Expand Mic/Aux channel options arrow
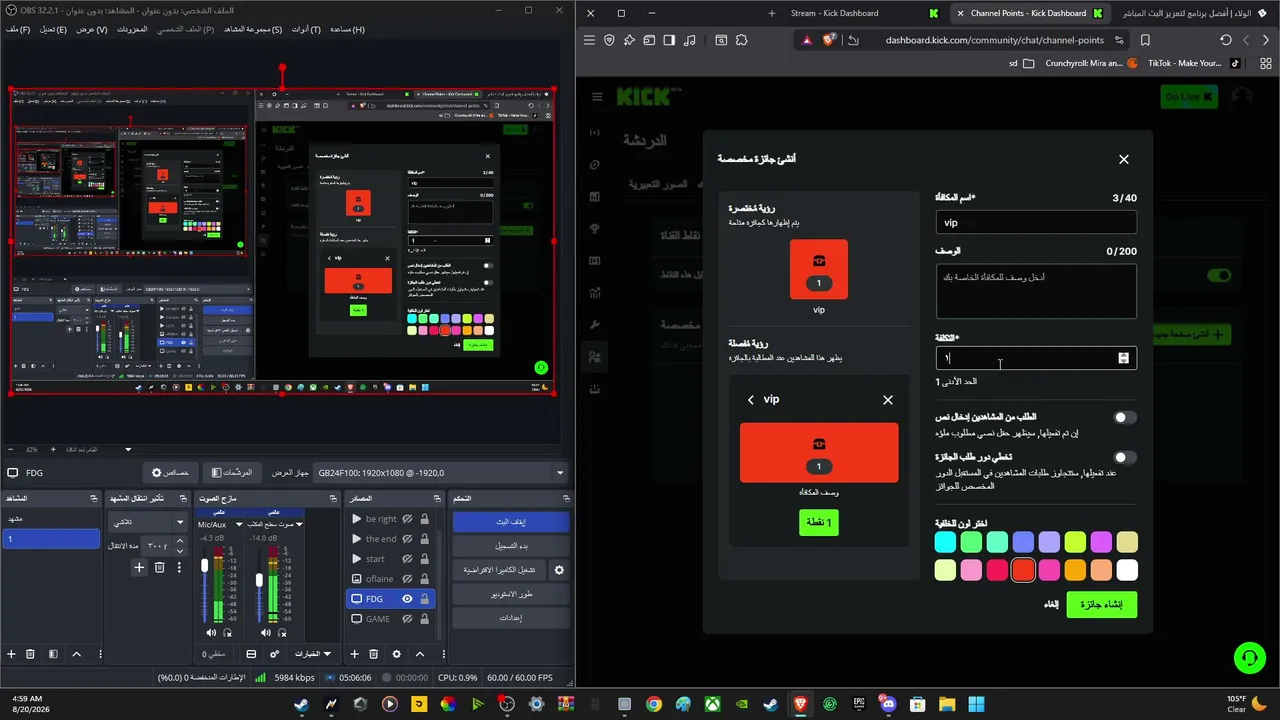1280x720 pixels. [239, 524]
